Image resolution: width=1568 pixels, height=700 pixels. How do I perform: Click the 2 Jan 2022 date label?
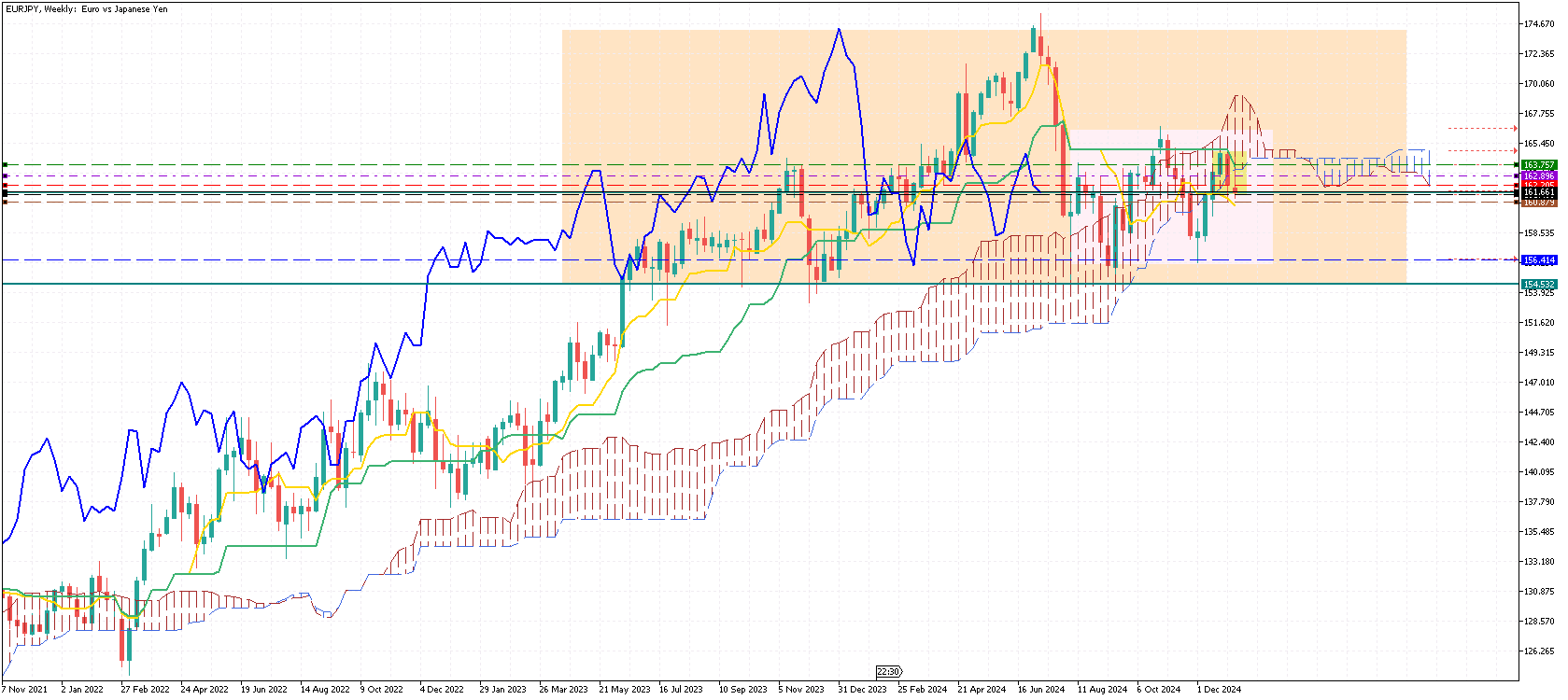coord(82,690)
